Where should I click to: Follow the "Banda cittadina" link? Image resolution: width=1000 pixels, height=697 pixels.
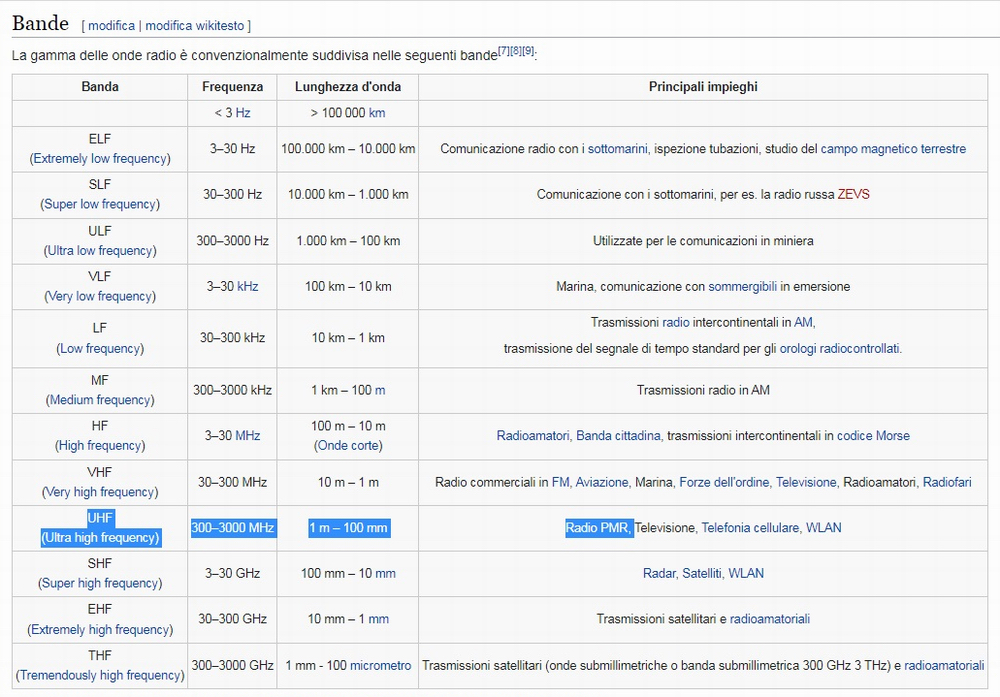(618, 436)
